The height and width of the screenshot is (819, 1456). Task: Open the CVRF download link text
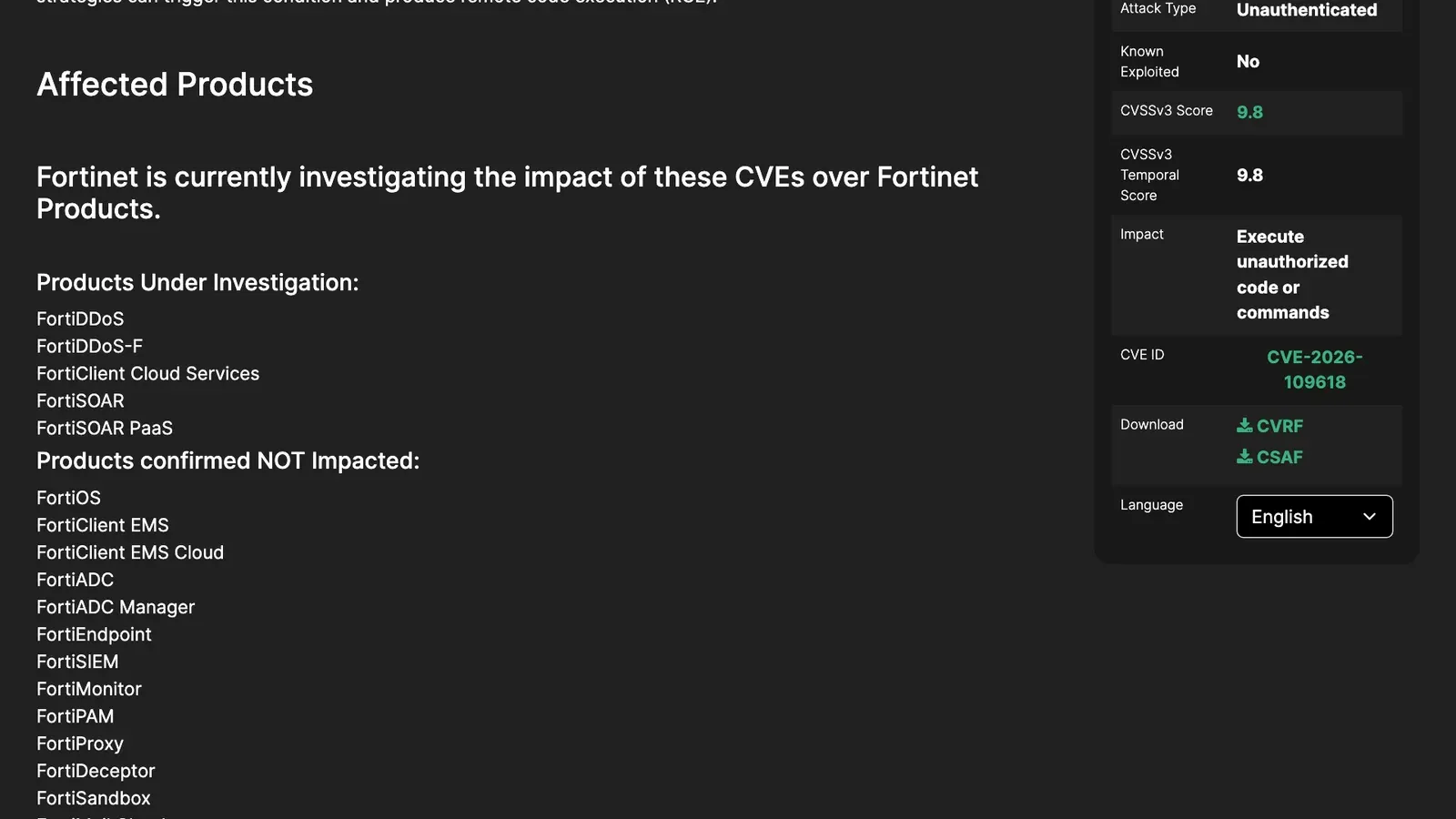[1279, 426]
